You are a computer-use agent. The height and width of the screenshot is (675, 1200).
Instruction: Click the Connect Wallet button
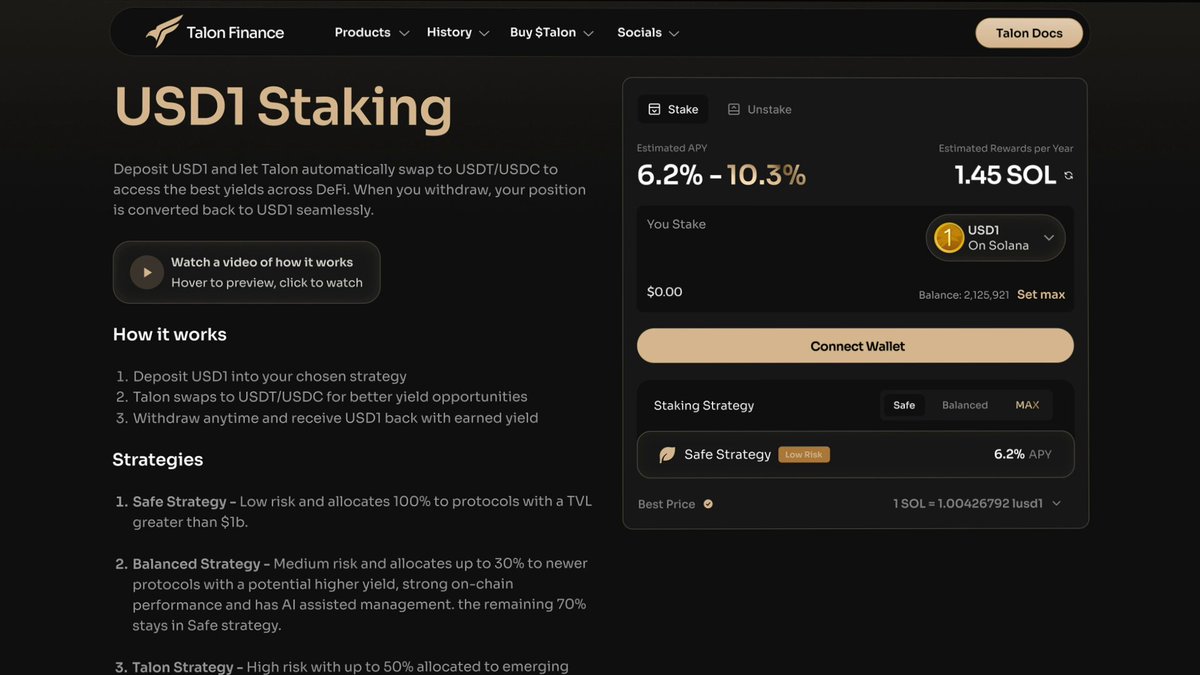point(855,346)
